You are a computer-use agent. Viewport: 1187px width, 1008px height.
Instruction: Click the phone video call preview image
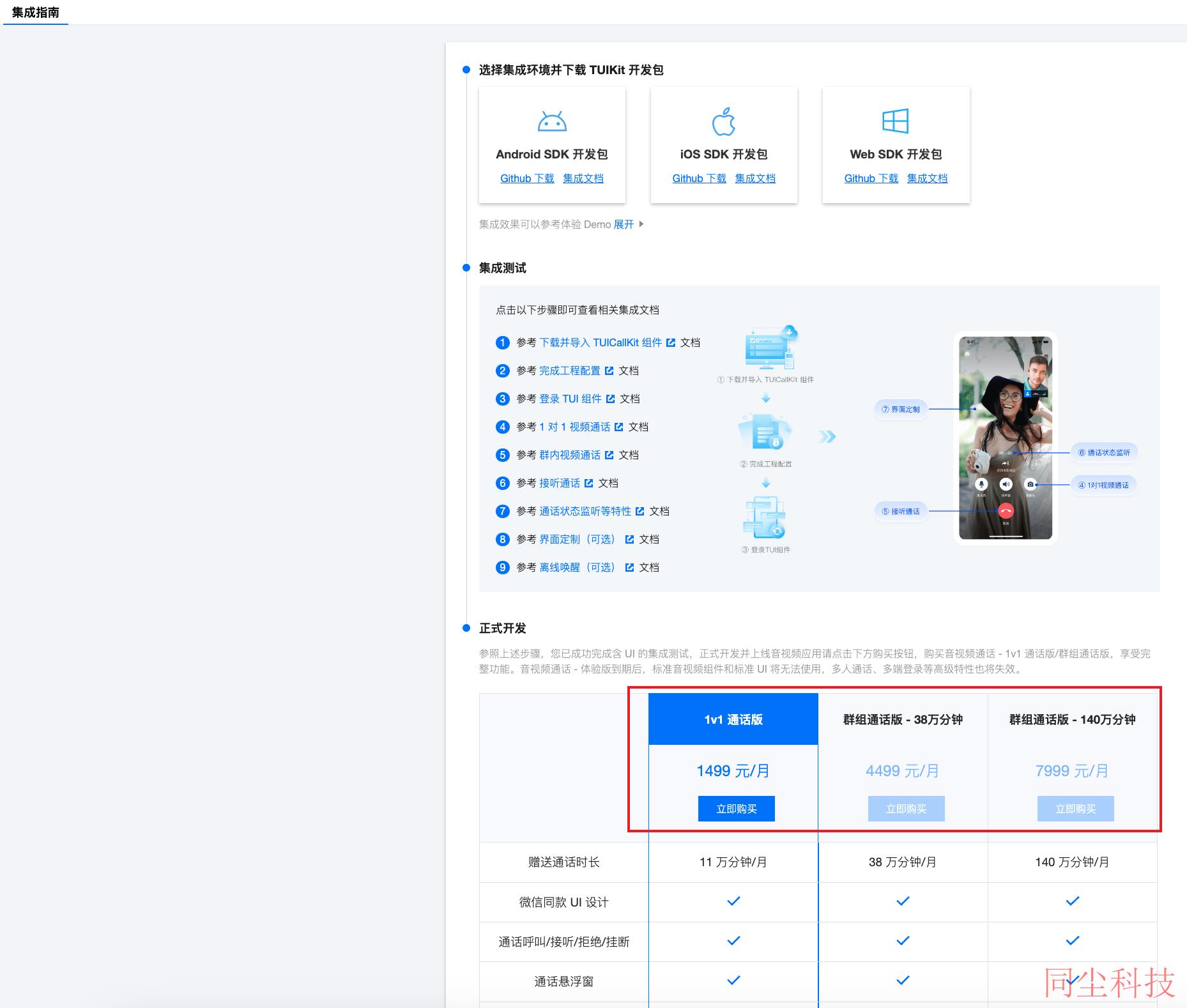1006,438
